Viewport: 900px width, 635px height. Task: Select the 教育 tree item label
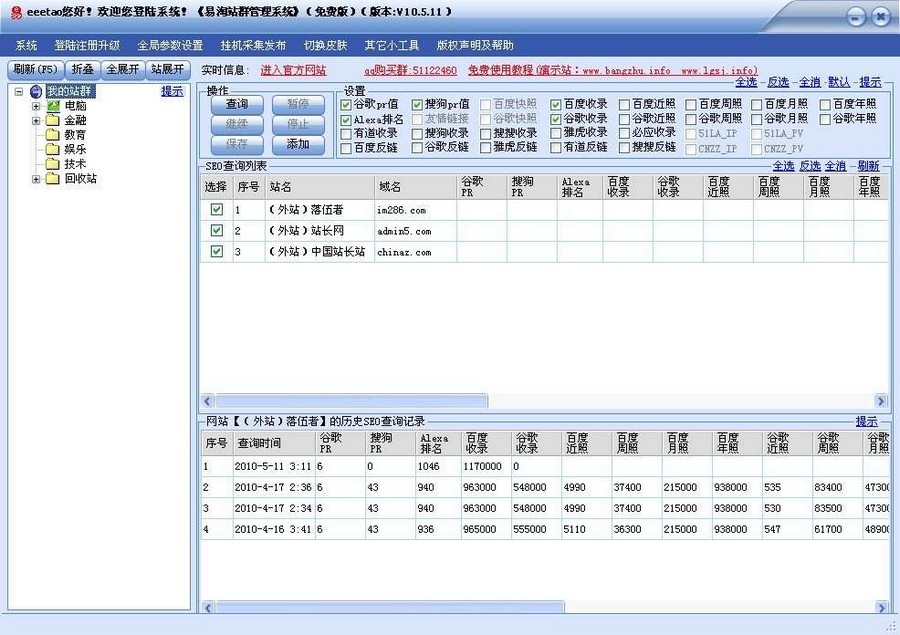coord(75,135)
